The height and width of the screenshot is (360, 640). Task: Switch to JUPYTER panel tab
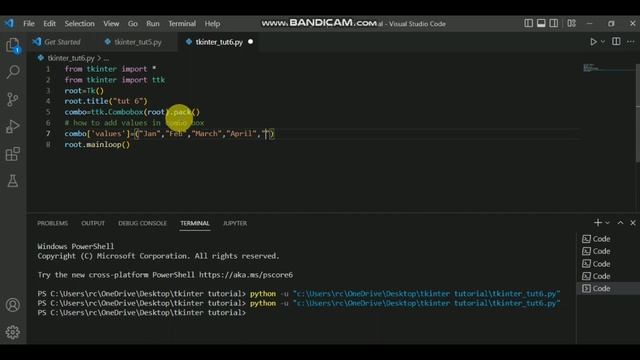pos(235,223)
